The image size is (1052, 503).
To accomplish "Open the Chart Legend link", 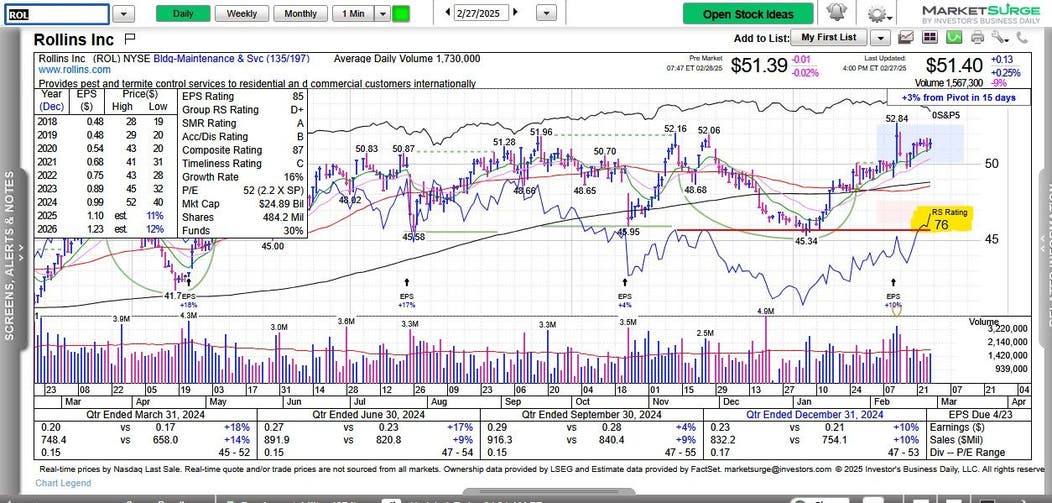I will tap(65, 484).
